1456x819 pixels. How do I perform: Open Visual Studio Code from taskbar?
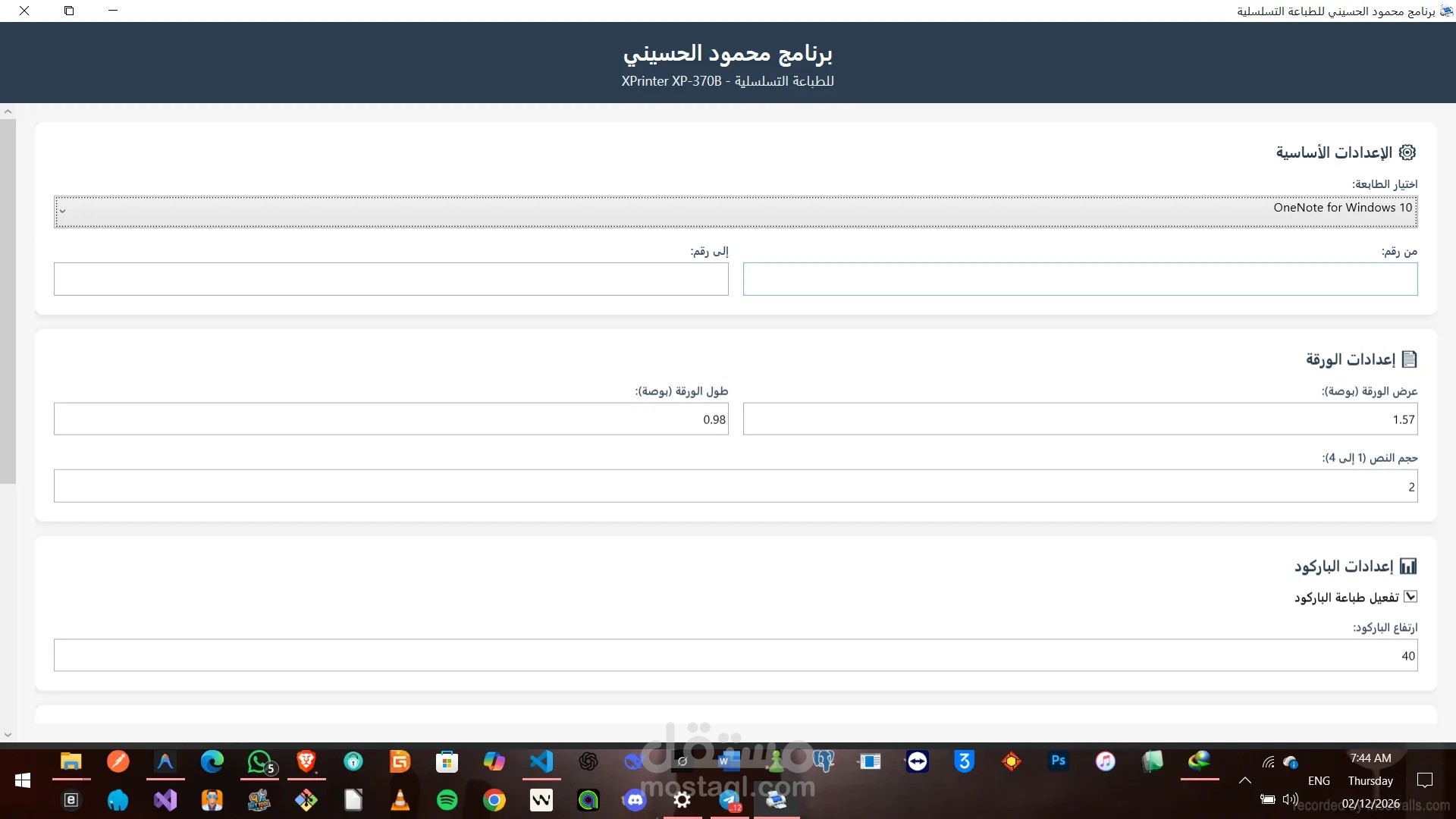541,761
